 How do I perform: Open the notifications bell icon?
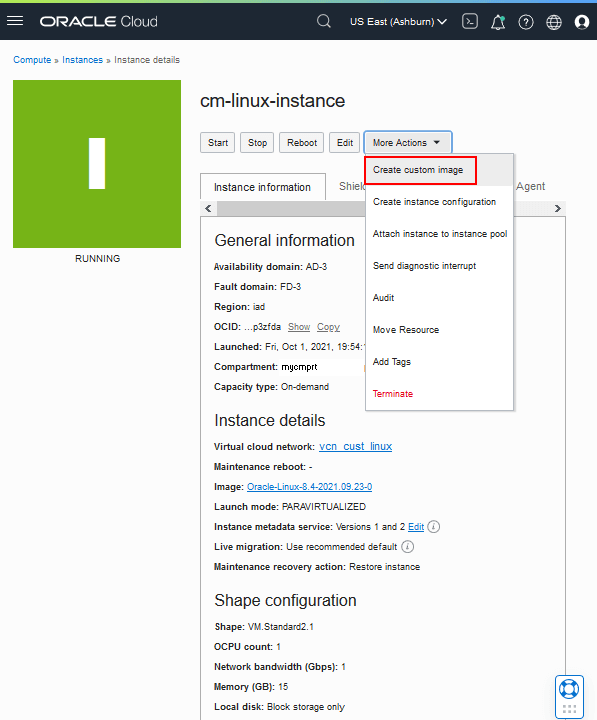[x=498, y=22]
